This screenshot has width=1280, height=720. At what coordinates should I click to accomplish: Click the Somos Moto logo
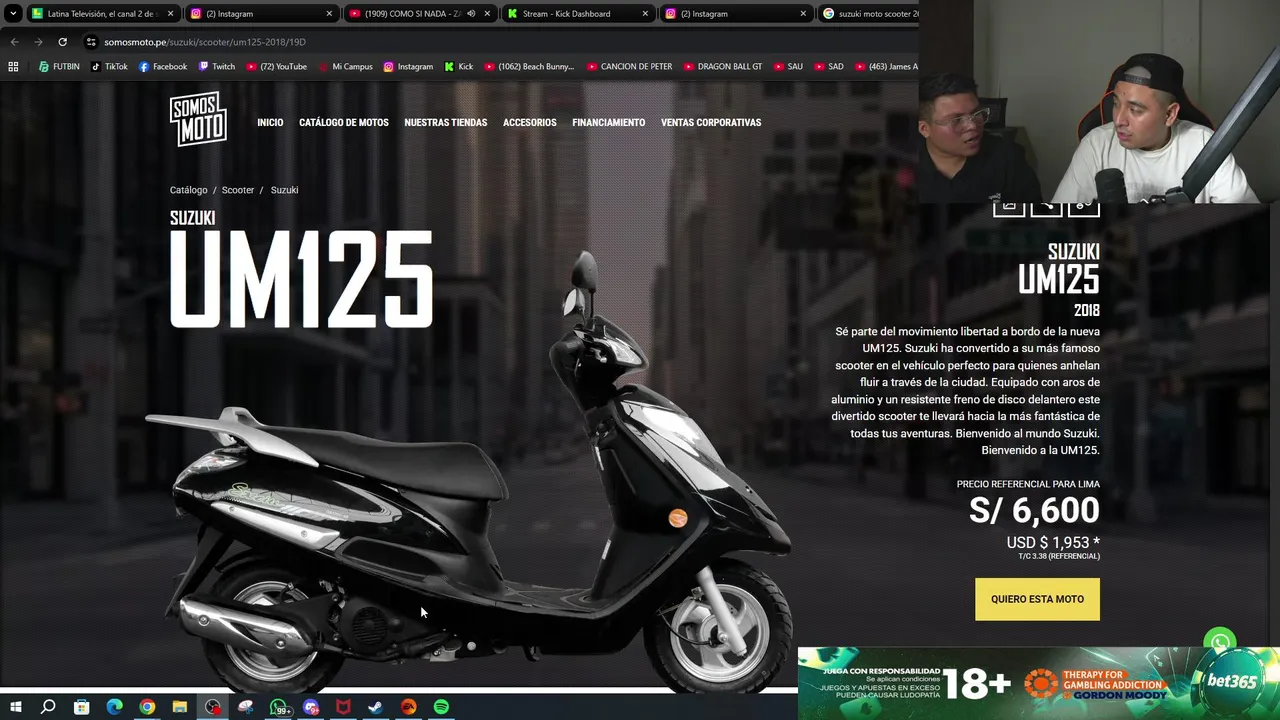point(198,119)
